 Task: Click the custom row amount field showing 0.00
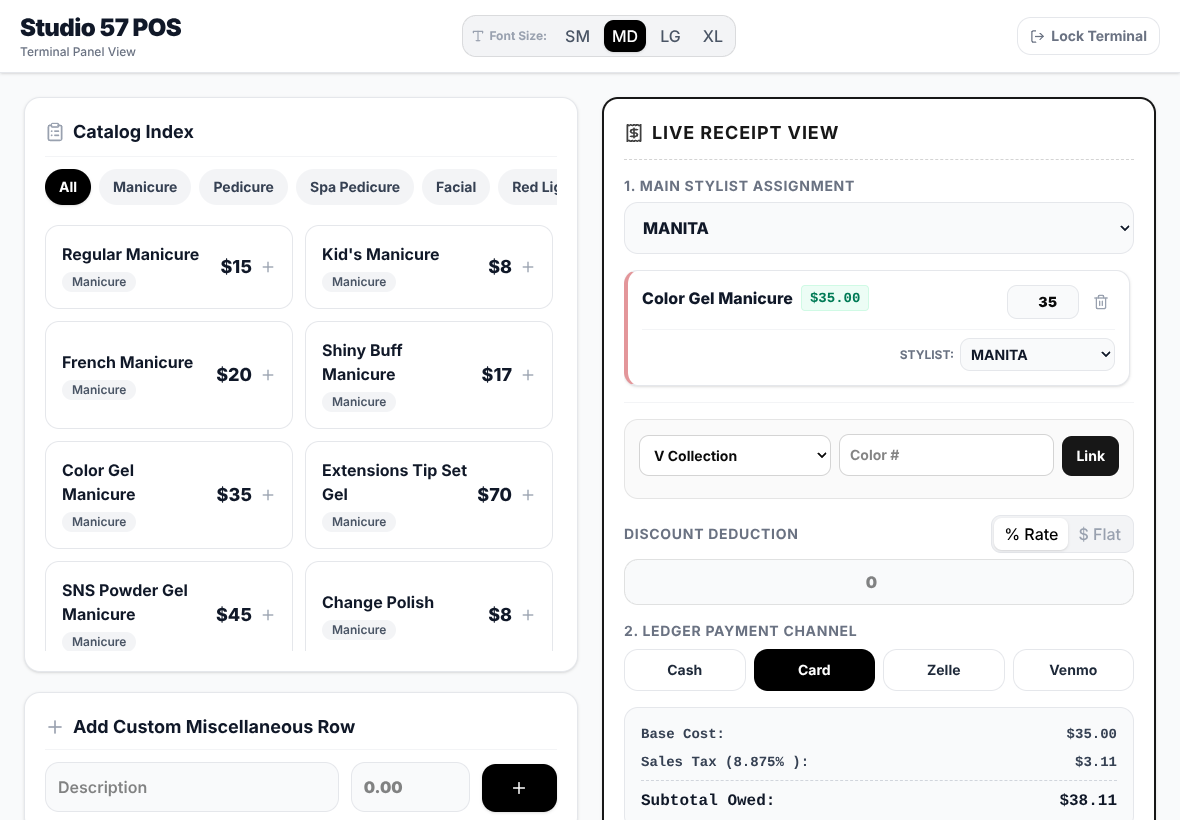tap(411, 788)
